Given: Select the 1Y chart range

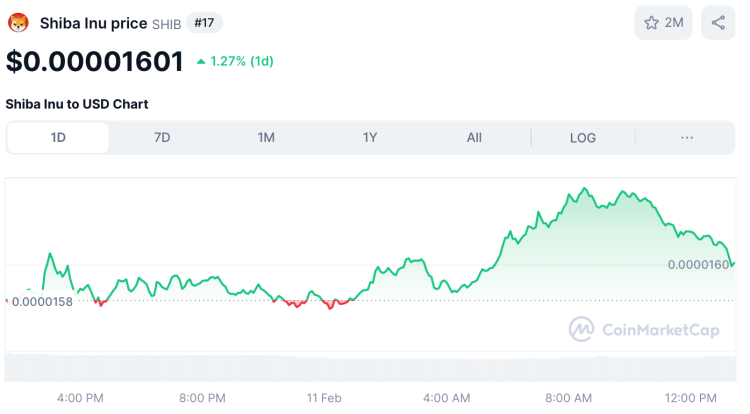Looking at the screenshot, I should click(370, 138).
